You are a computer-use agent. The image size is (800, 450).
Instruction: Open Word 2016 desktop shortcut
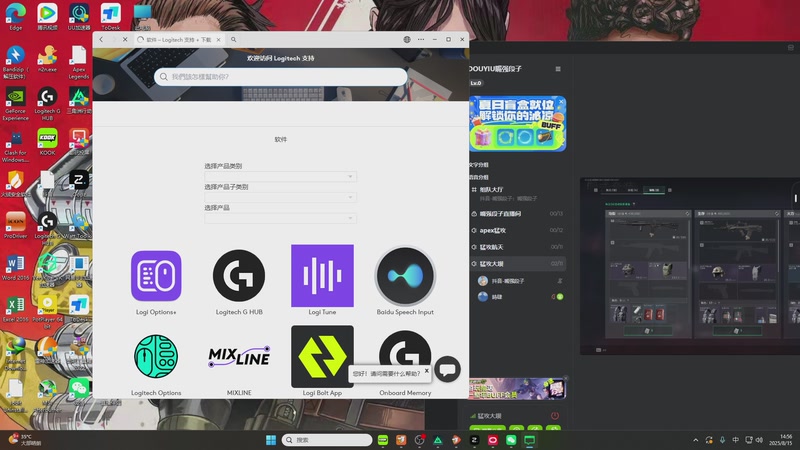click(x=16, y=267)
